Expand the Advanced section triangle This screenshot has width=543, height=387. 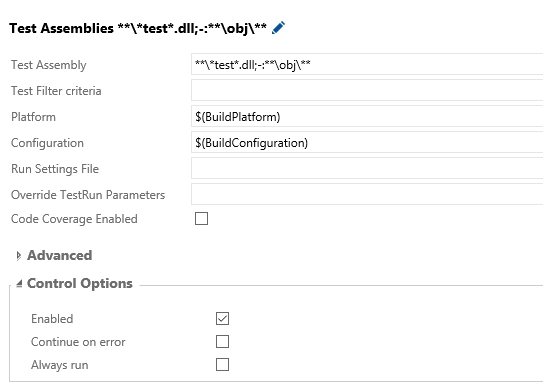[18, 256]
